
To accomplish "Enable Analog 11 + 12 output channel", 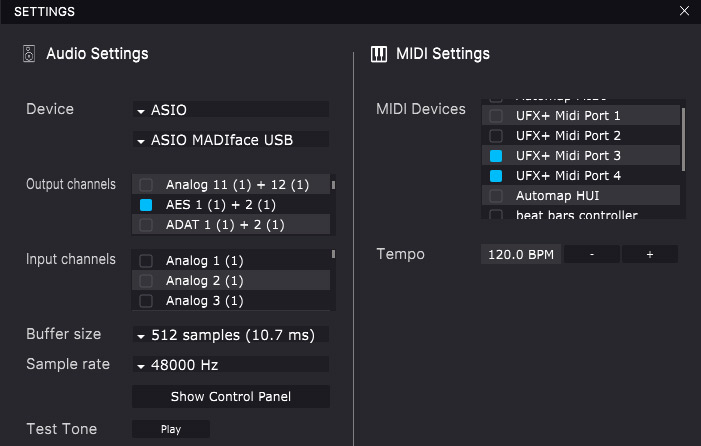I will [146, 185].
